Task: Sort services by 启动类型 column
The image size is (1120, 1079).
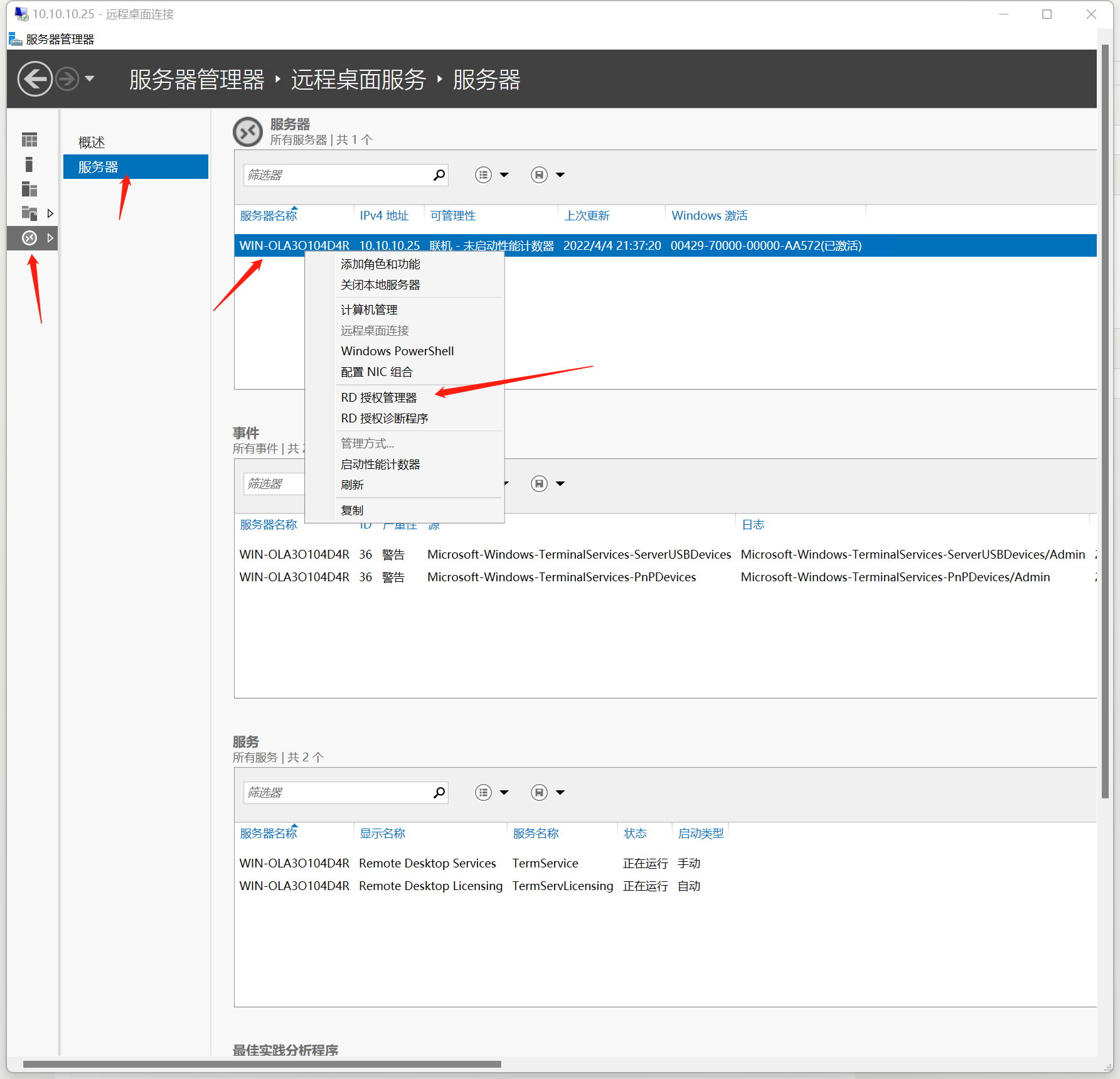Action: pyautogui.click(x=701, y=833)
